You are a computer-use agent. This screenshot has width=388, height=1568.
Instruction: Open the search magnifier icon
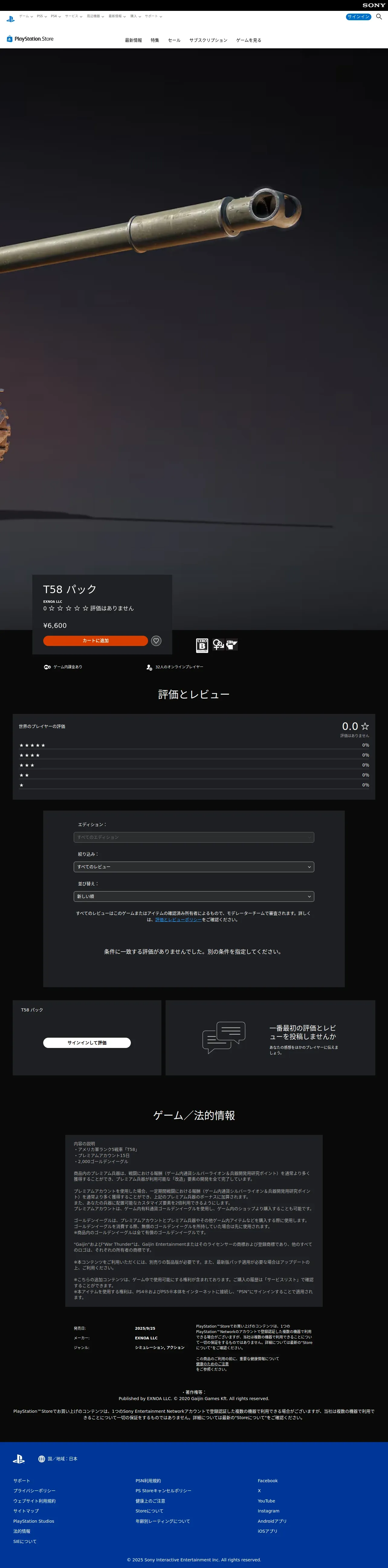tap(379, 16)
